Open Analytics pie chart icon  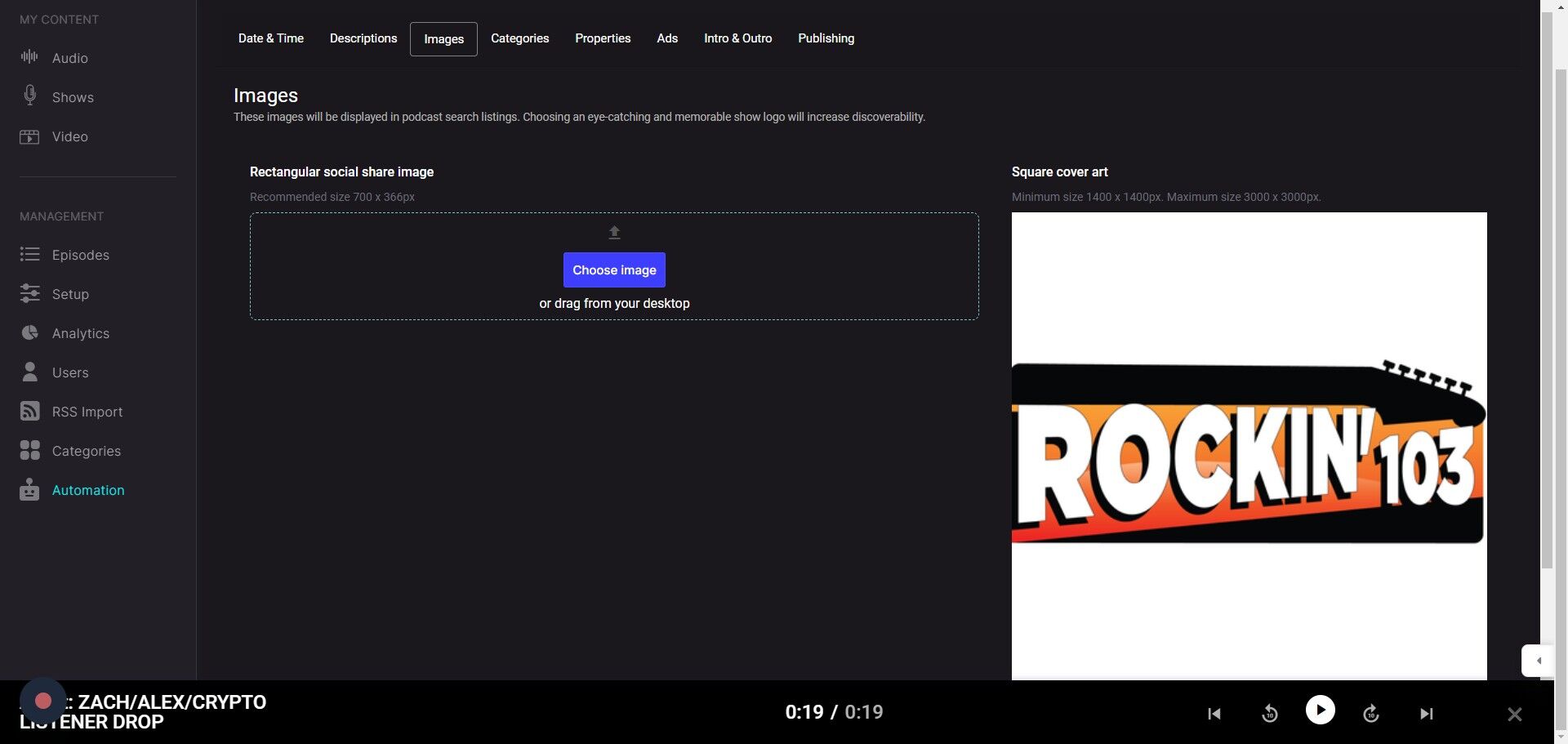tap(29, 333)
